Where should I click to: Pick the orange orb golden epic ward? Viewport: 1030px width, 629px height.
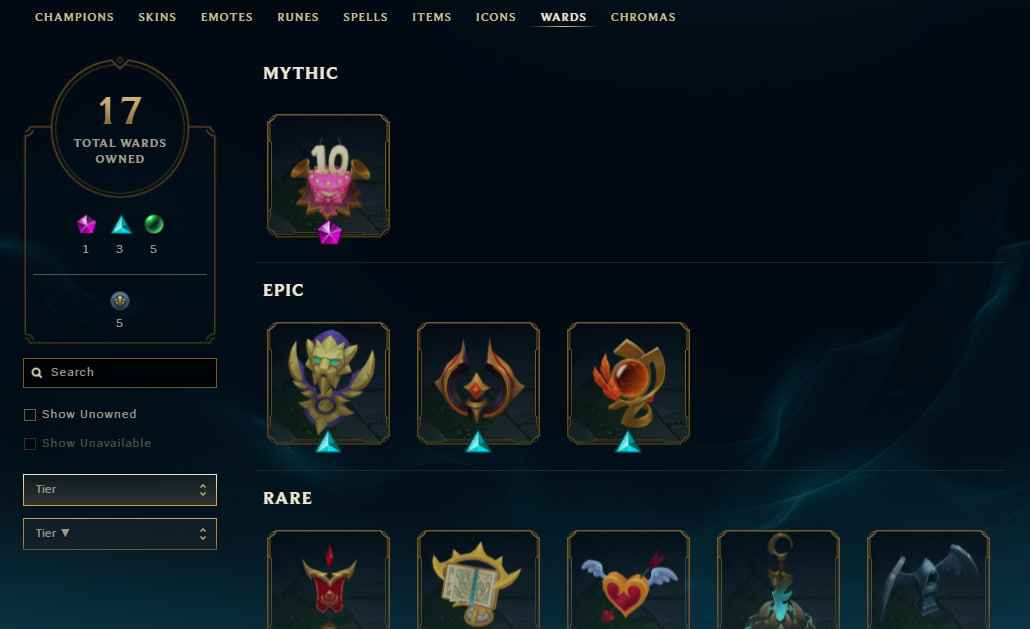628,383
